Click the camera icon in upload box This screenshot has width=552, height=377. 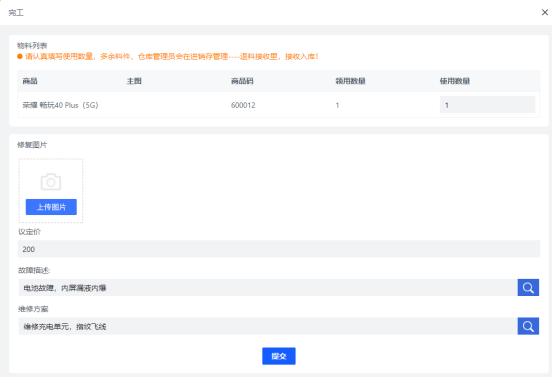coord(51,182)
